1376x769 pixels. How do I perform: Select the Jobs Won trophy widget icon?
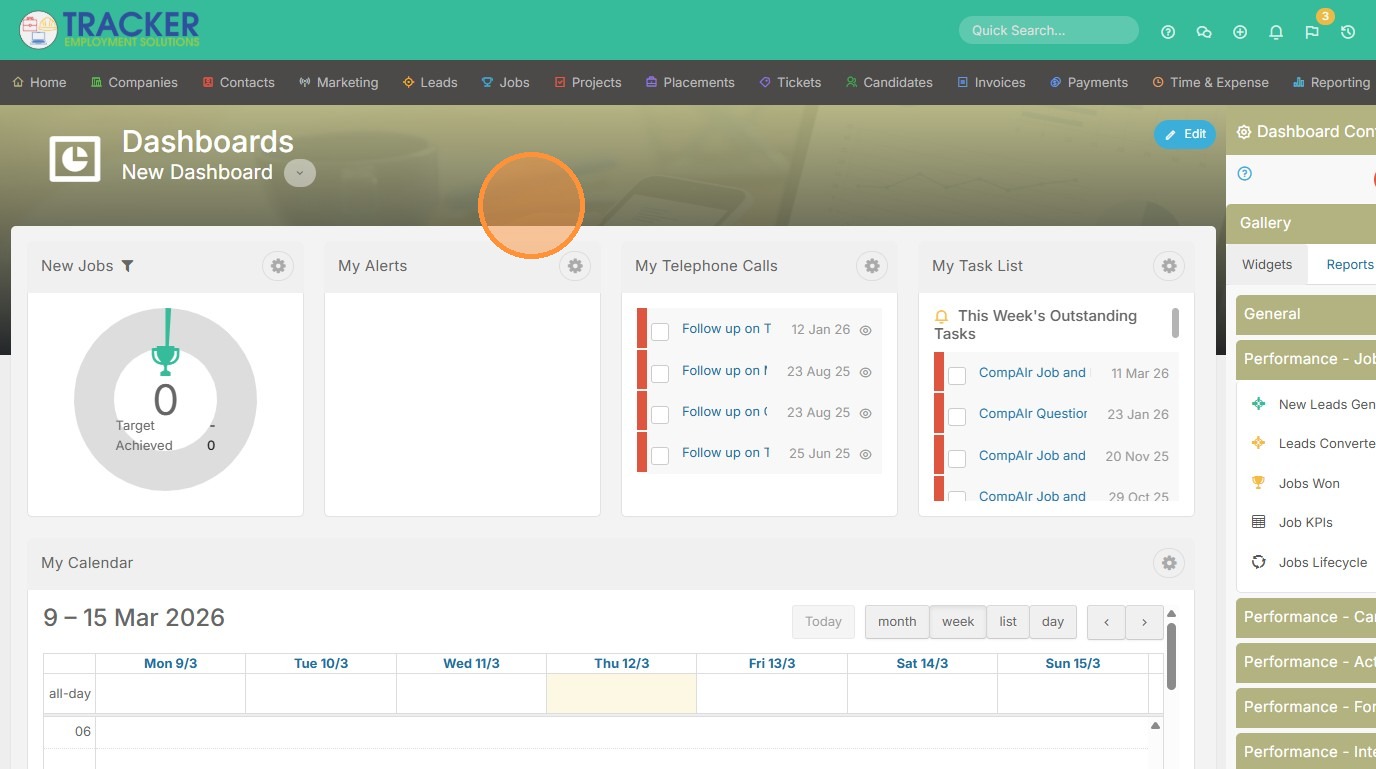[1259, 483]
